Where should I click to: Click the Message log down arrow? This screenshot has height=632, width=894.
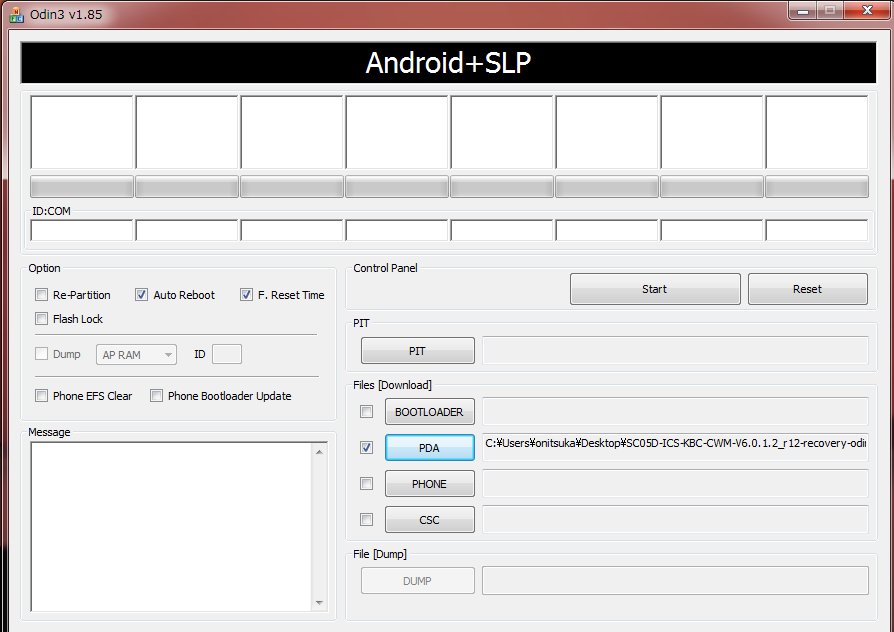[x=319, y=602]
